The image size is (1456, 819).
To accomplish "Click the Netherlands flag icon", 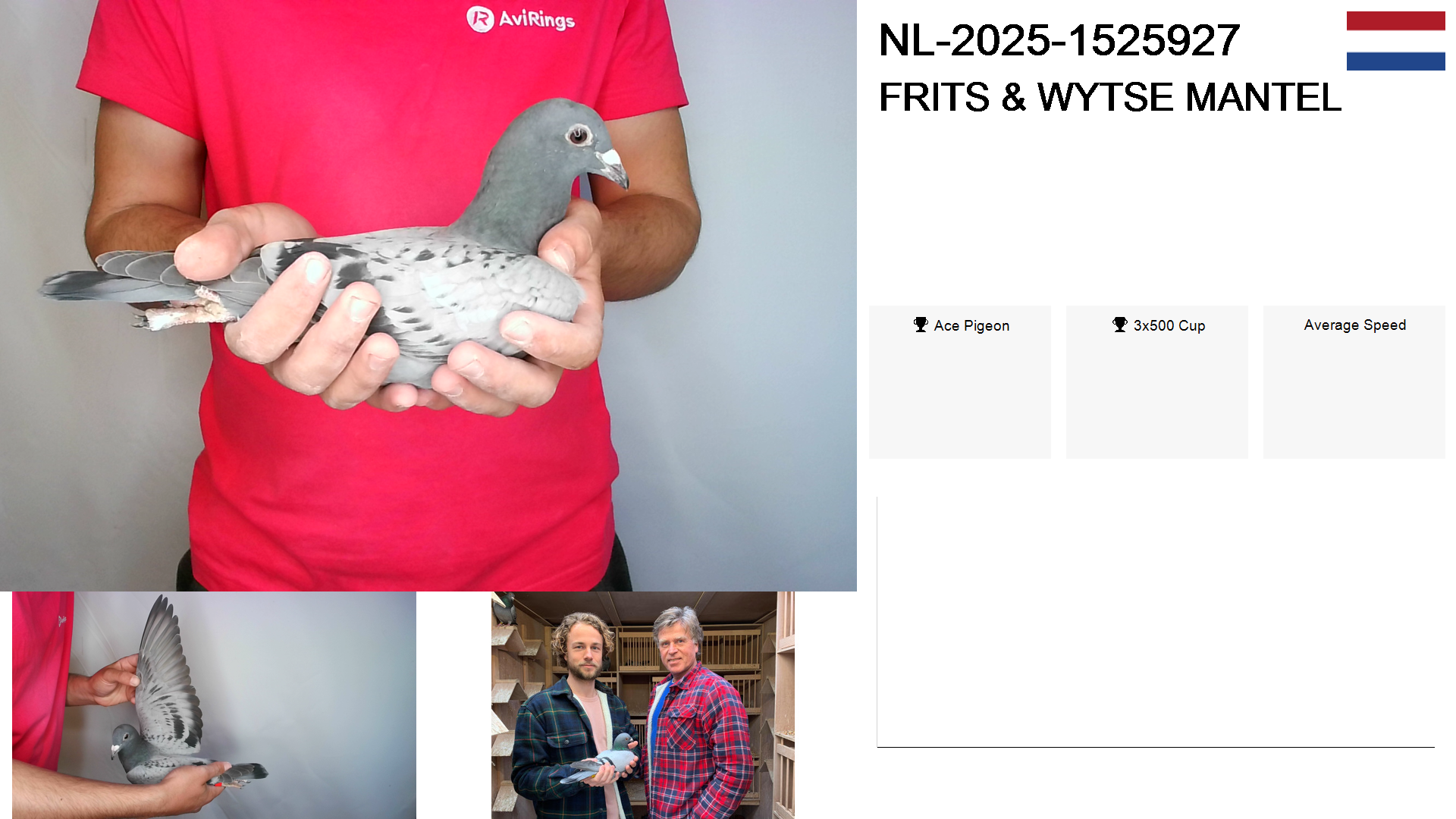I will pos(1395,41).
